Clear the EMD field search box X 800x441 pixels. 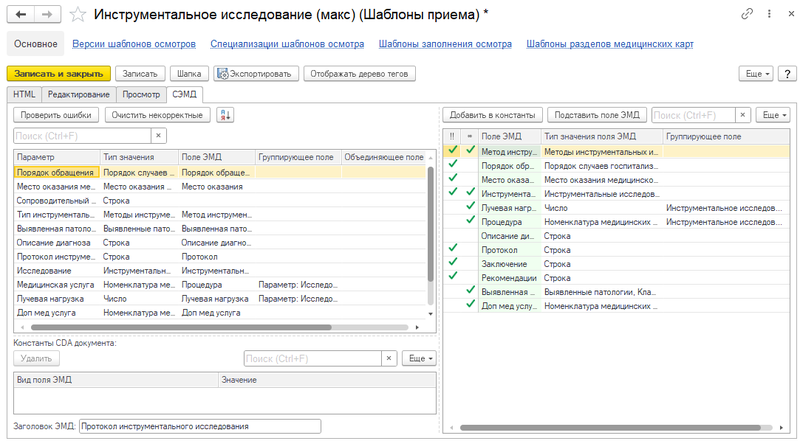[x=743, y=115]
